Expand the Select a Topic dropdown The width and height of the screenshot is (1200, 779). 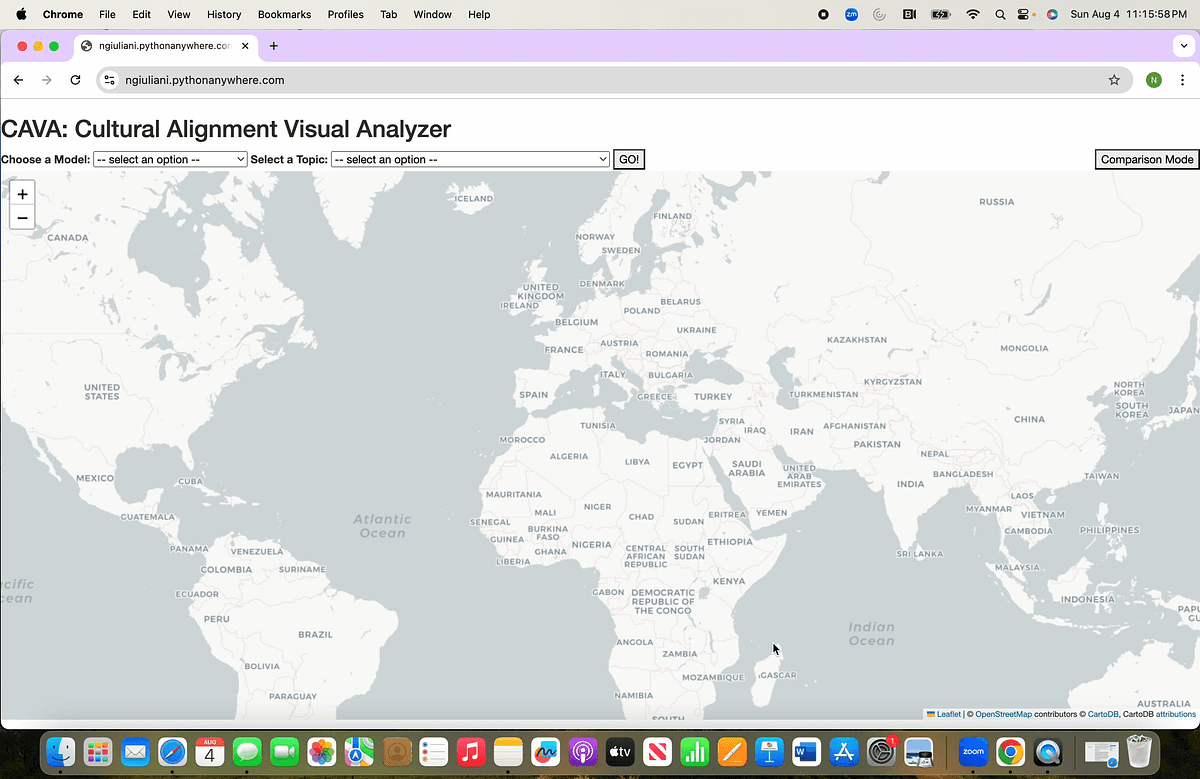pos(470,159)
